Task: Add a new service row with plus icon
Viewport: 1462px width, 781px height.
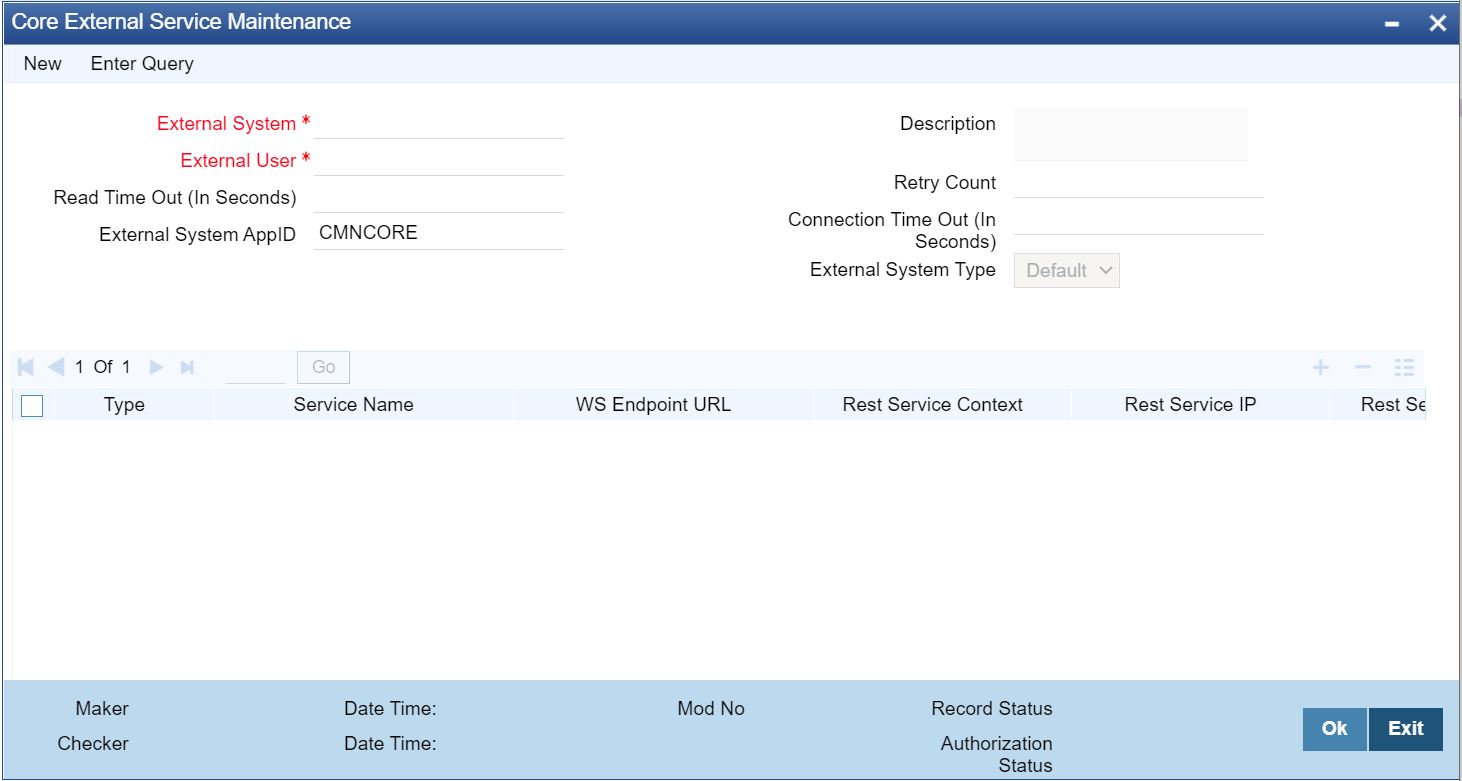Action: click(x=1321, y=367)
